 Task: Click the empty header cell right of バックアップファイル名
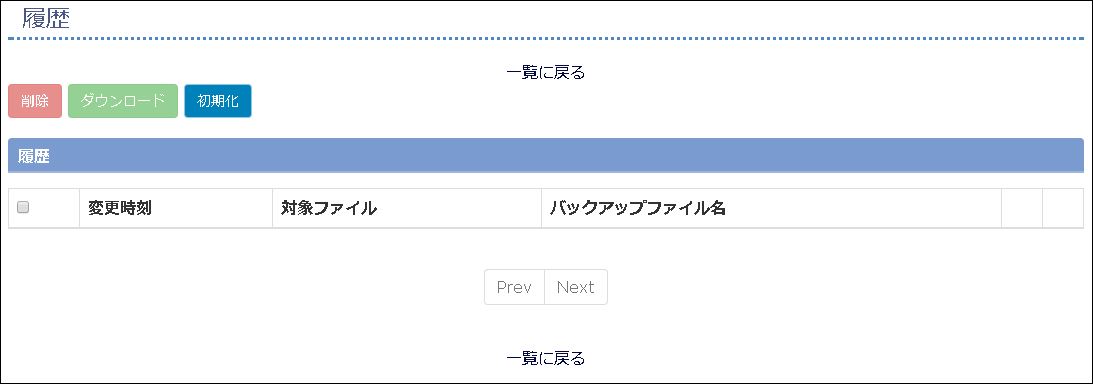[x=1022, y=208]
